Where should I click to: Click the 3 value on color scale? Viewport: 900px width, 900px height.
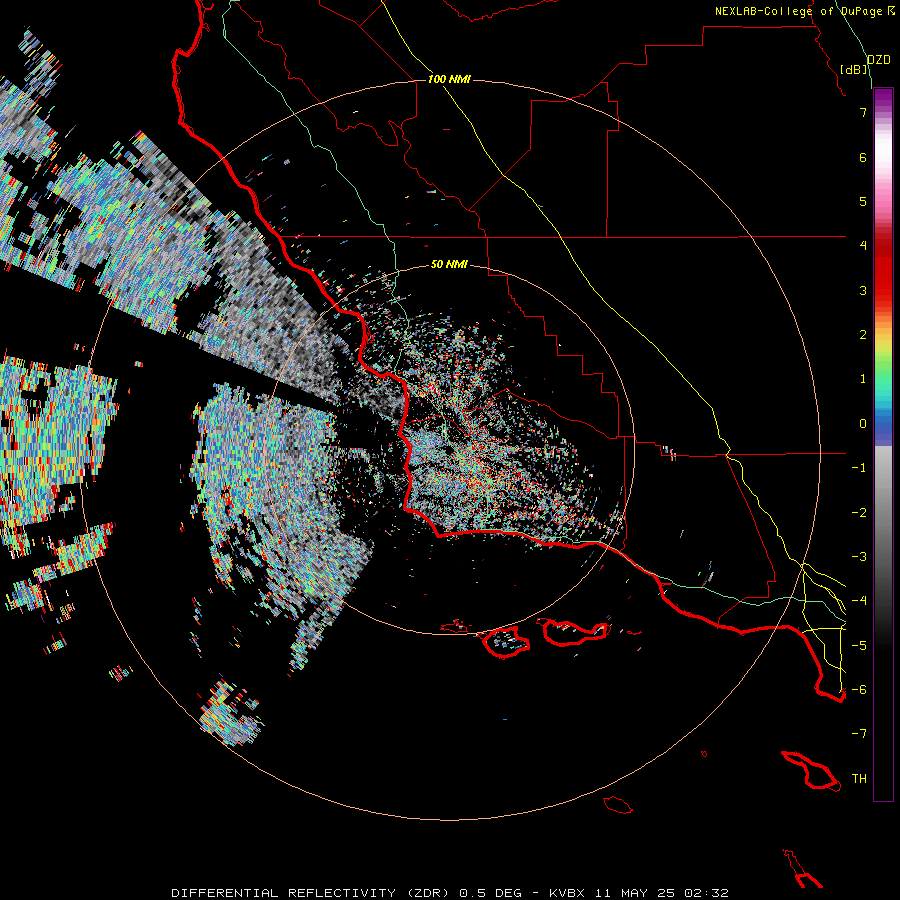(863, 290)
